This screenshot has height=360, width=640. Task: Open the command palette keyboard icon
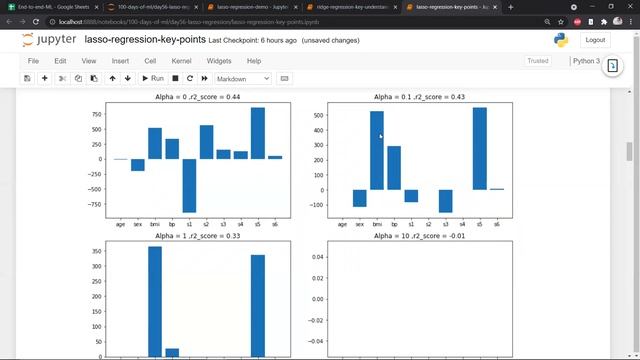tap(284, 78)
